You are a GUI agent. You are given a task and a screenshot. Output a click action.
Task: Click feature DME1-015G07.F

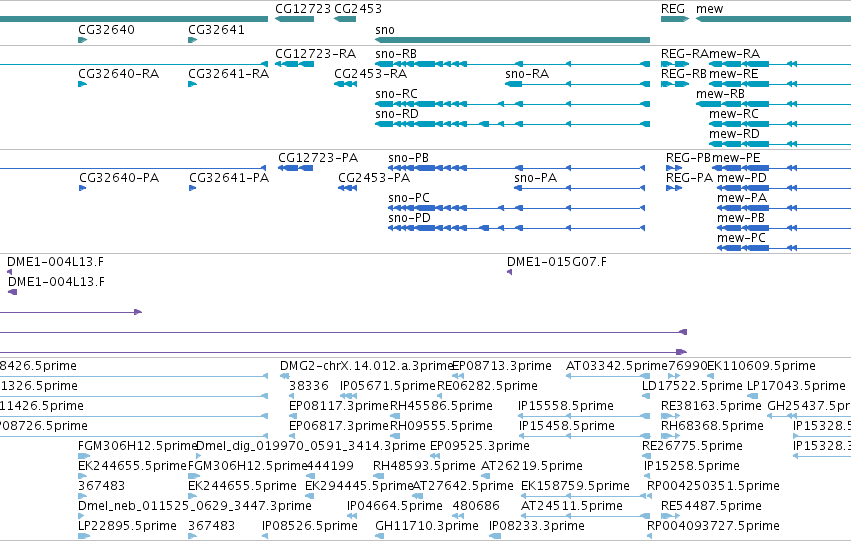556,262
